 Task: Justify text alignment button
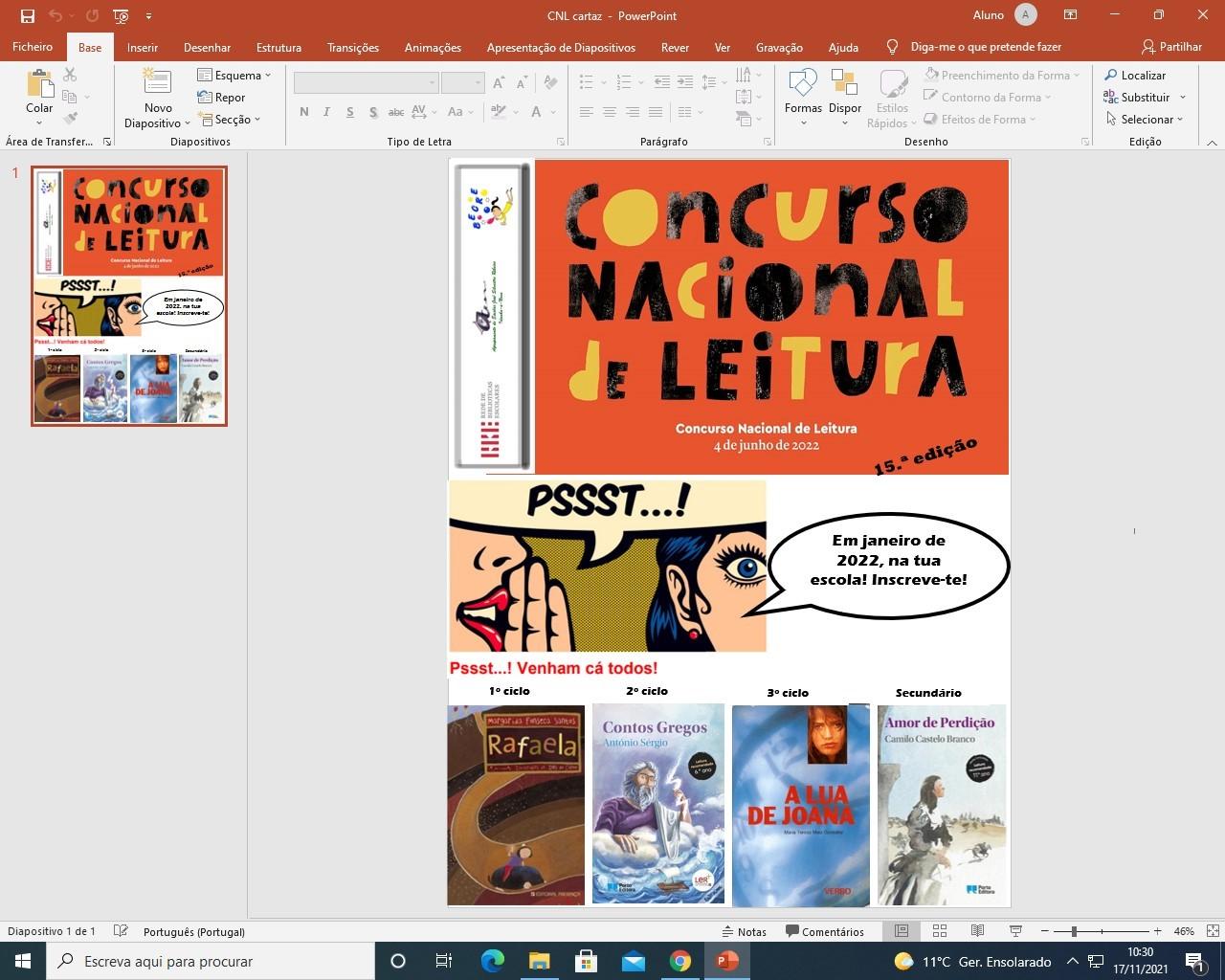[656, 112]
